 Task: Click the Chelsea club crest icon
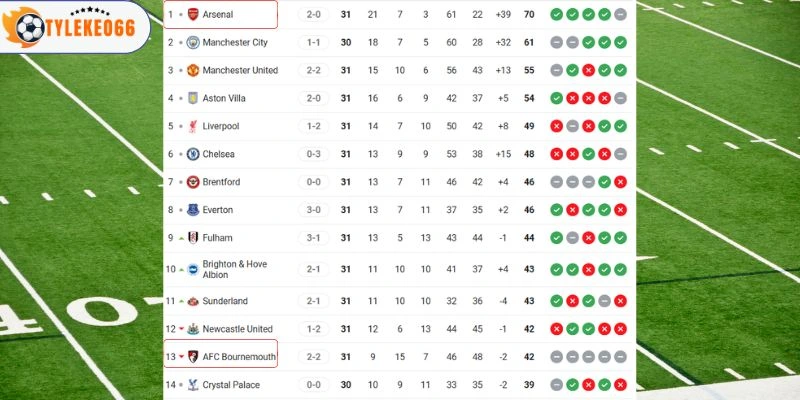click(x=193, y=154)
